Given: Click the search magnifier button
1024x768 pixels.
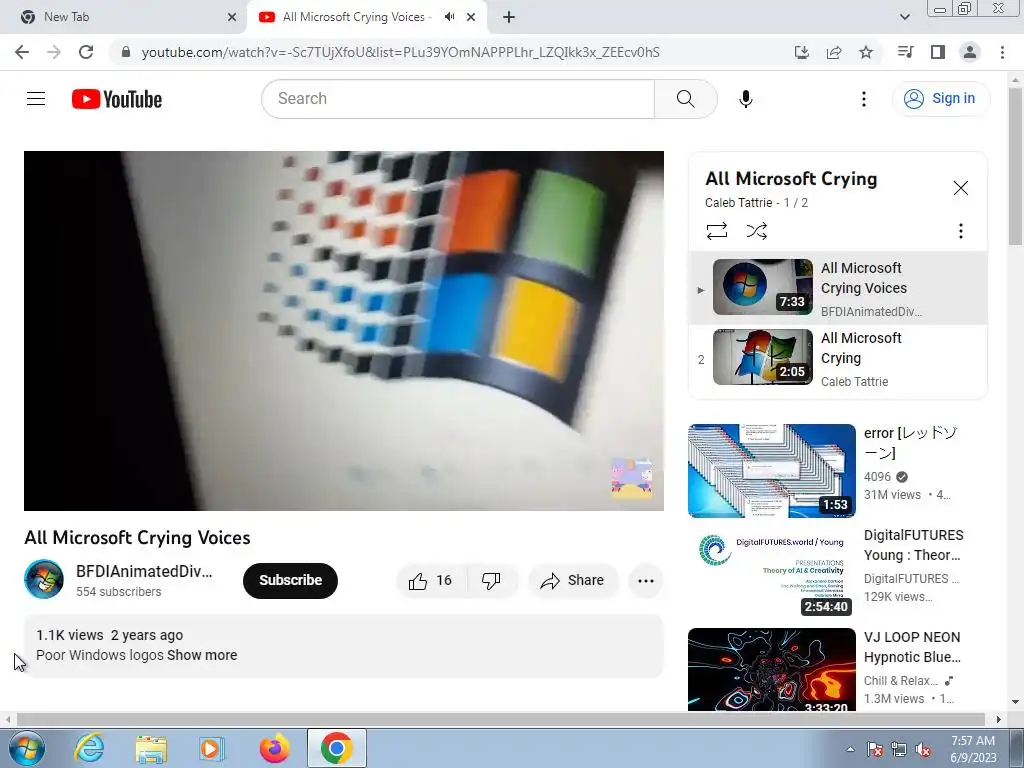Looking at the screenshot, I should (686, 99).
